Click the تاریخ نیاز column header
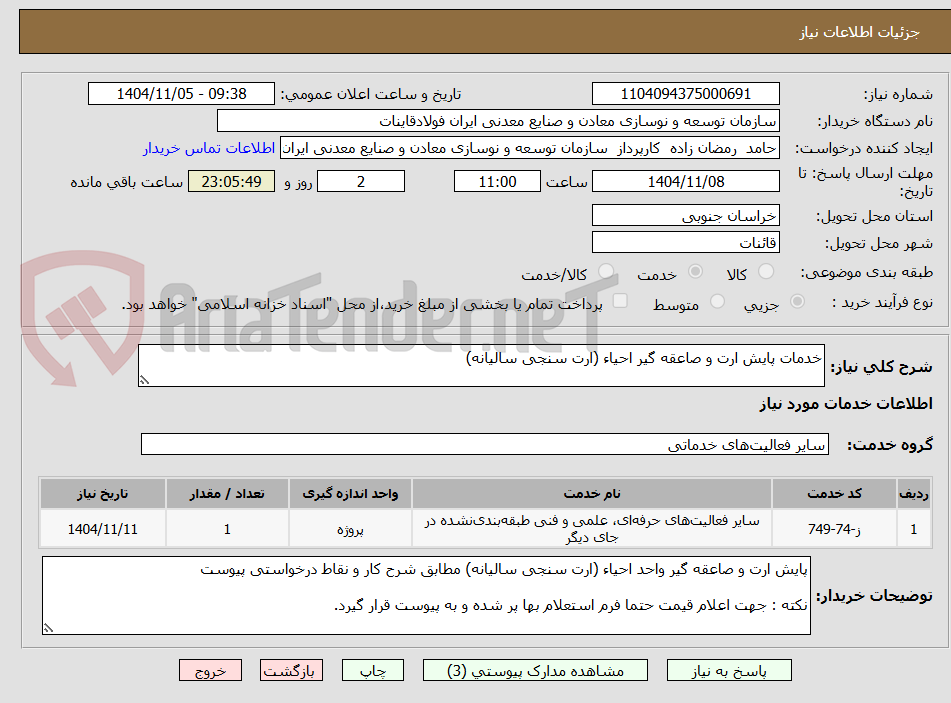This screenshot has height=703, width=951. click(x=102, y=494)
